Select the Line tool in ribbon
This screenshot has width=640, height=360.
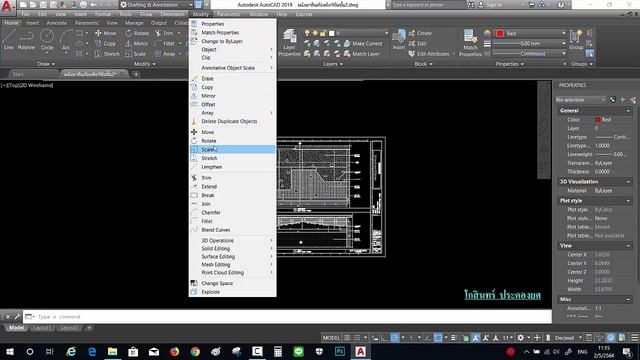click(9, 40)
